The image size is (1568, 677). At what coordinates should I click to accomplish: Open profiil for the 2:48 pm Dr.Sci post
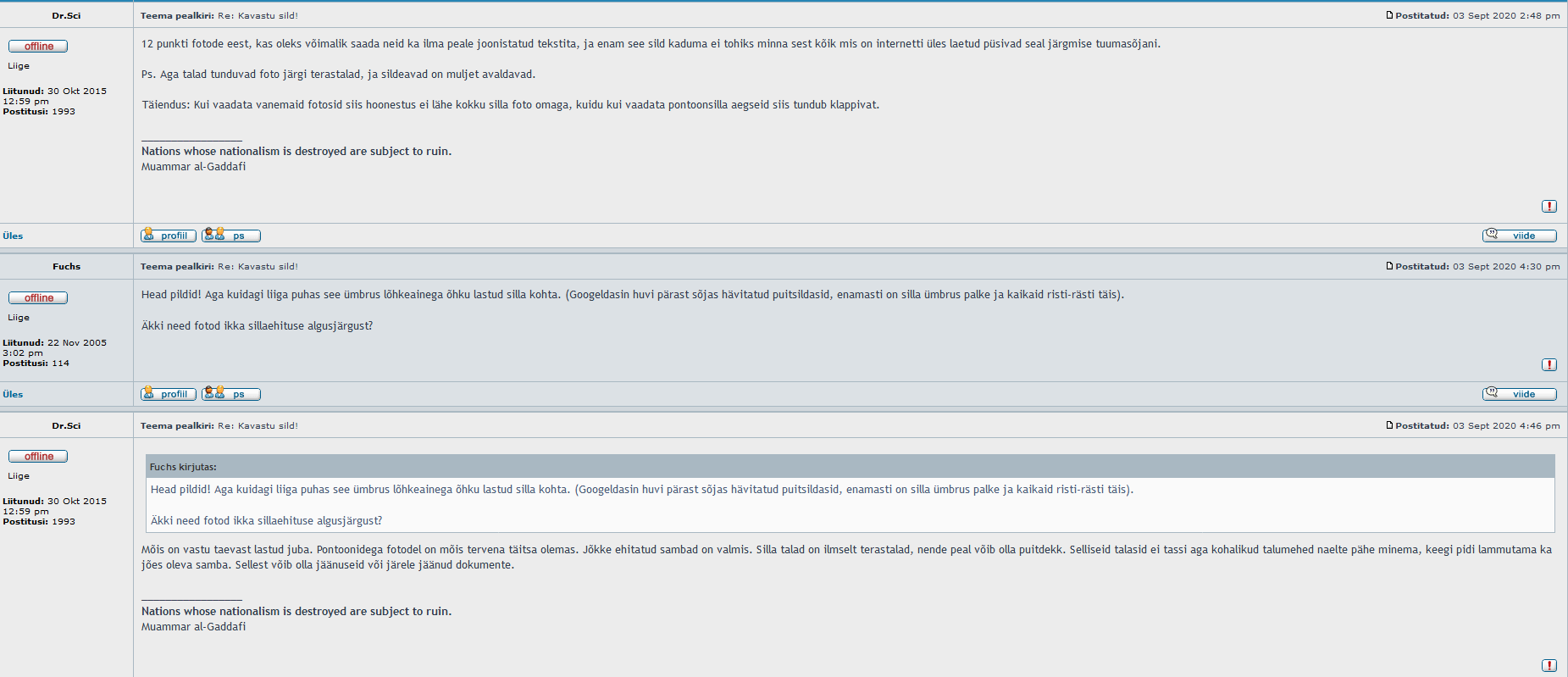(169, 236)
